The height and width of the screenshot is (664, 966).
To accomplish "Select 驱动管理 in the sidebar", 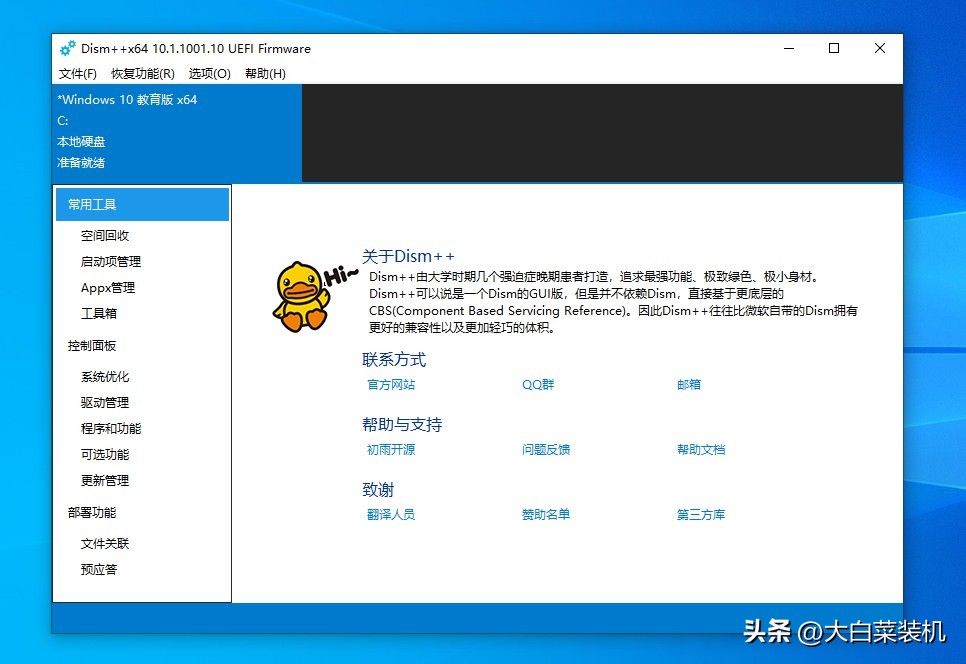I will 104,402.
